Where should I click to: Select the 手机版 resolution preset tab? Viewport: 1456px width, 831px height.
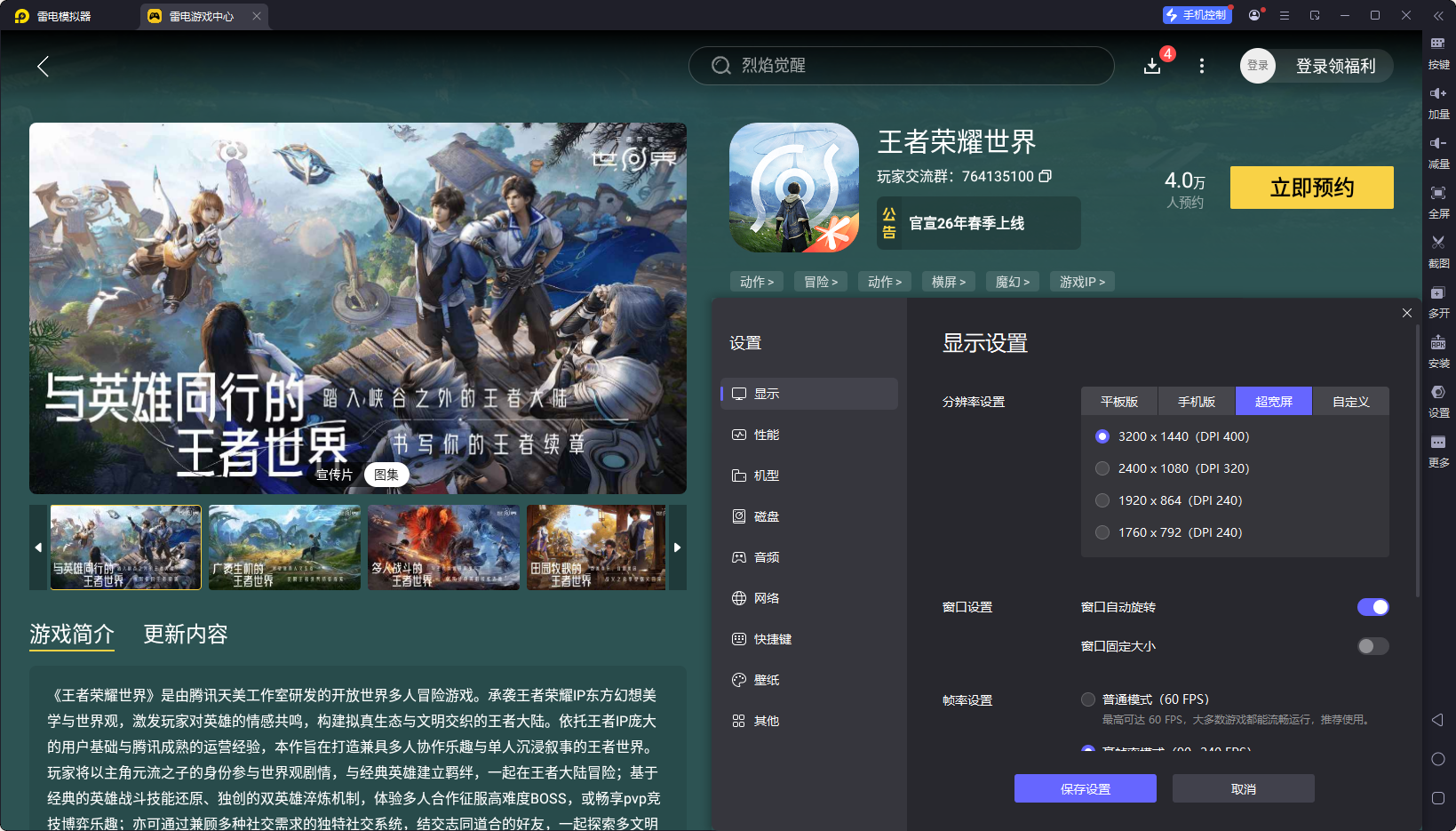1196,401
